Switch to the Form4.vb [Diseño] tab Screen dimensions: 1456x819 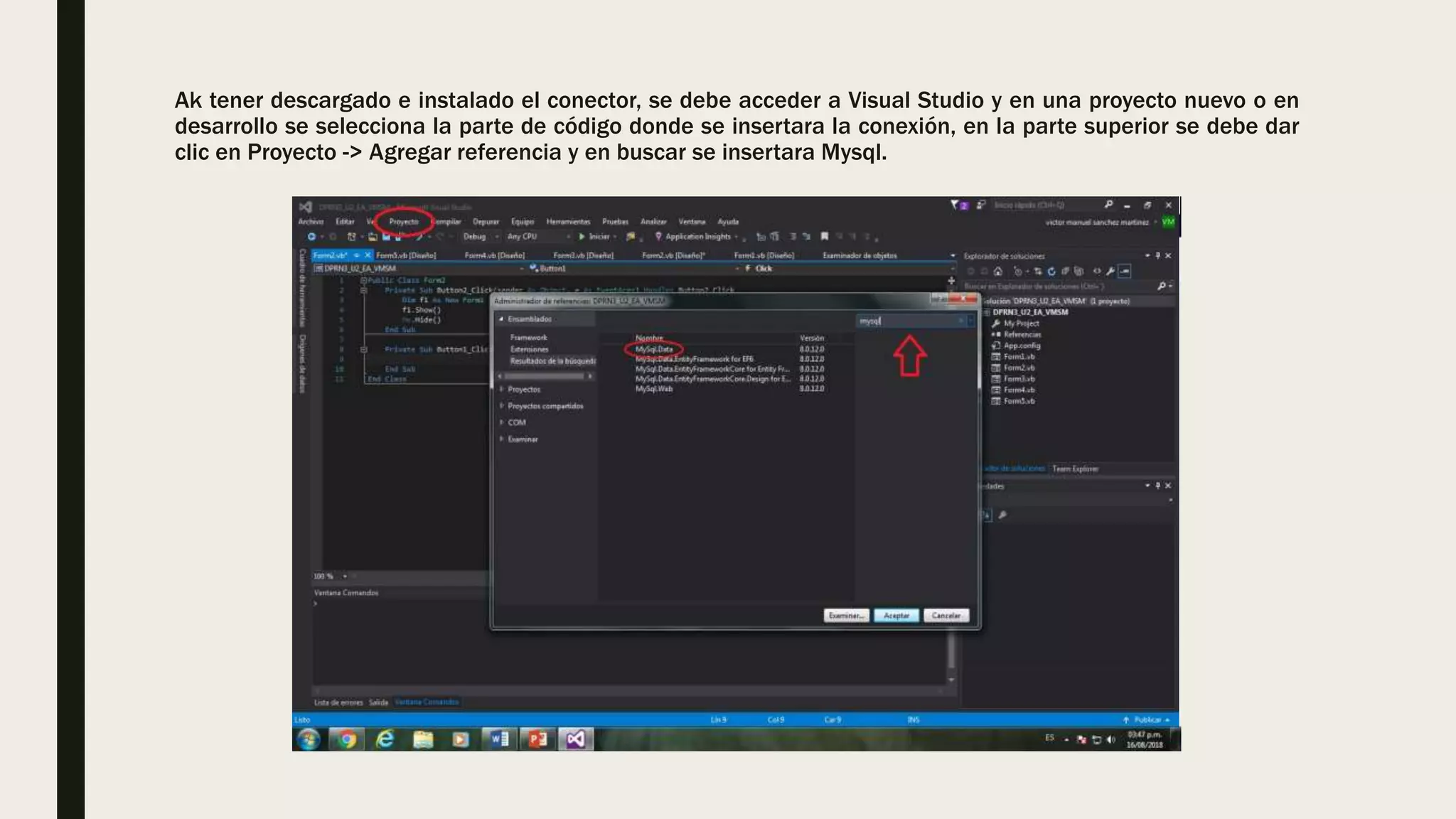coord(495,255)
